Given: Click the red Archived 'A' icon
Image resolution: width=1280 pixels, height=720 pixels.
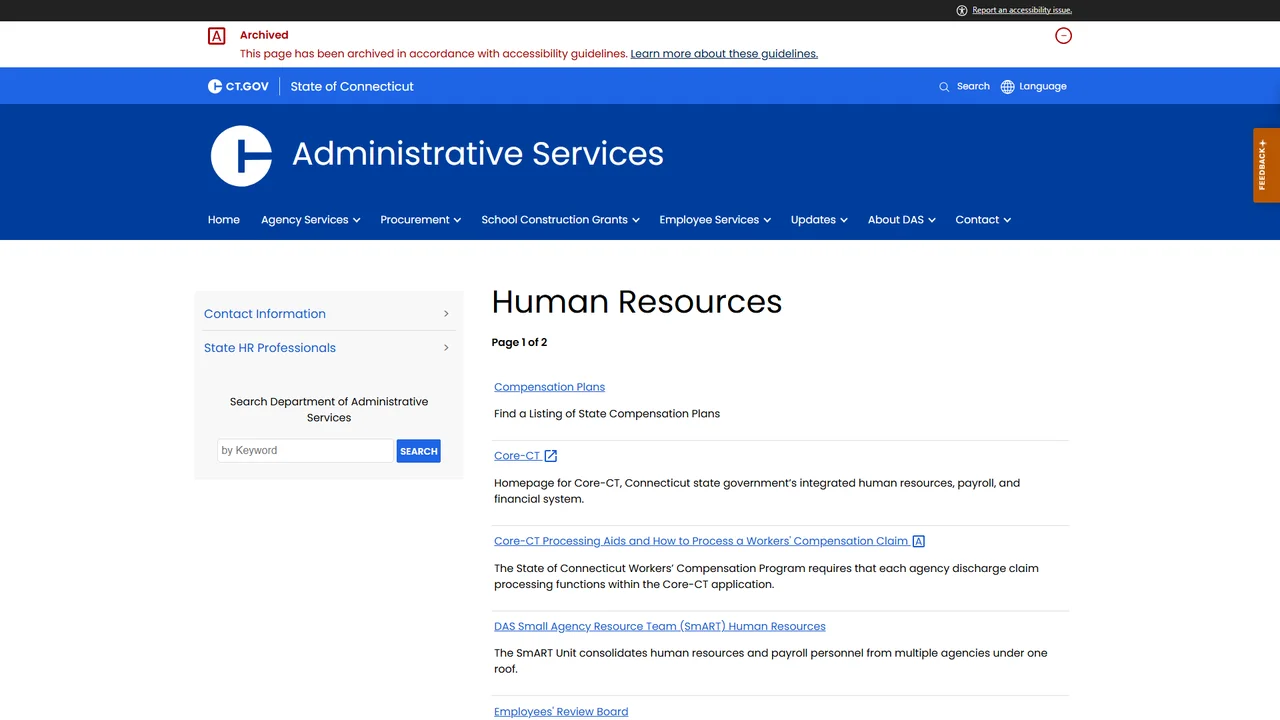Looking at the screenshot, I should pos(216,36).
